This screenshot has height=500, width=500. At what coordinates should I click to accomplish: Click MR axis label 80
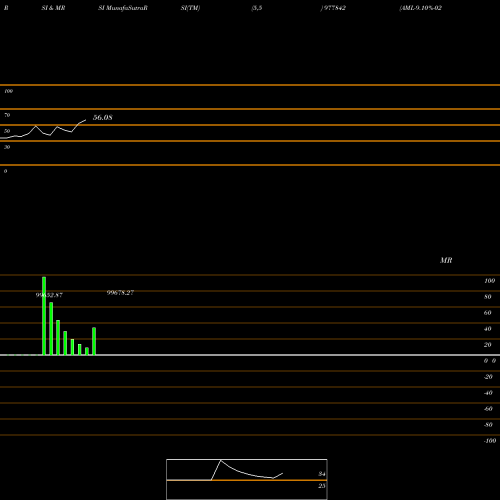point(488,297)
